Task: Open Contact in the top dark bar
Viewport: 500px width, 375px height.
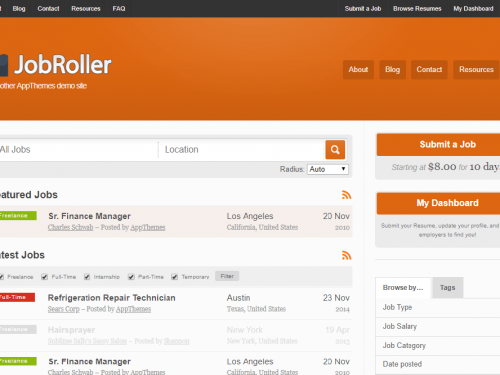Action: 48,9
